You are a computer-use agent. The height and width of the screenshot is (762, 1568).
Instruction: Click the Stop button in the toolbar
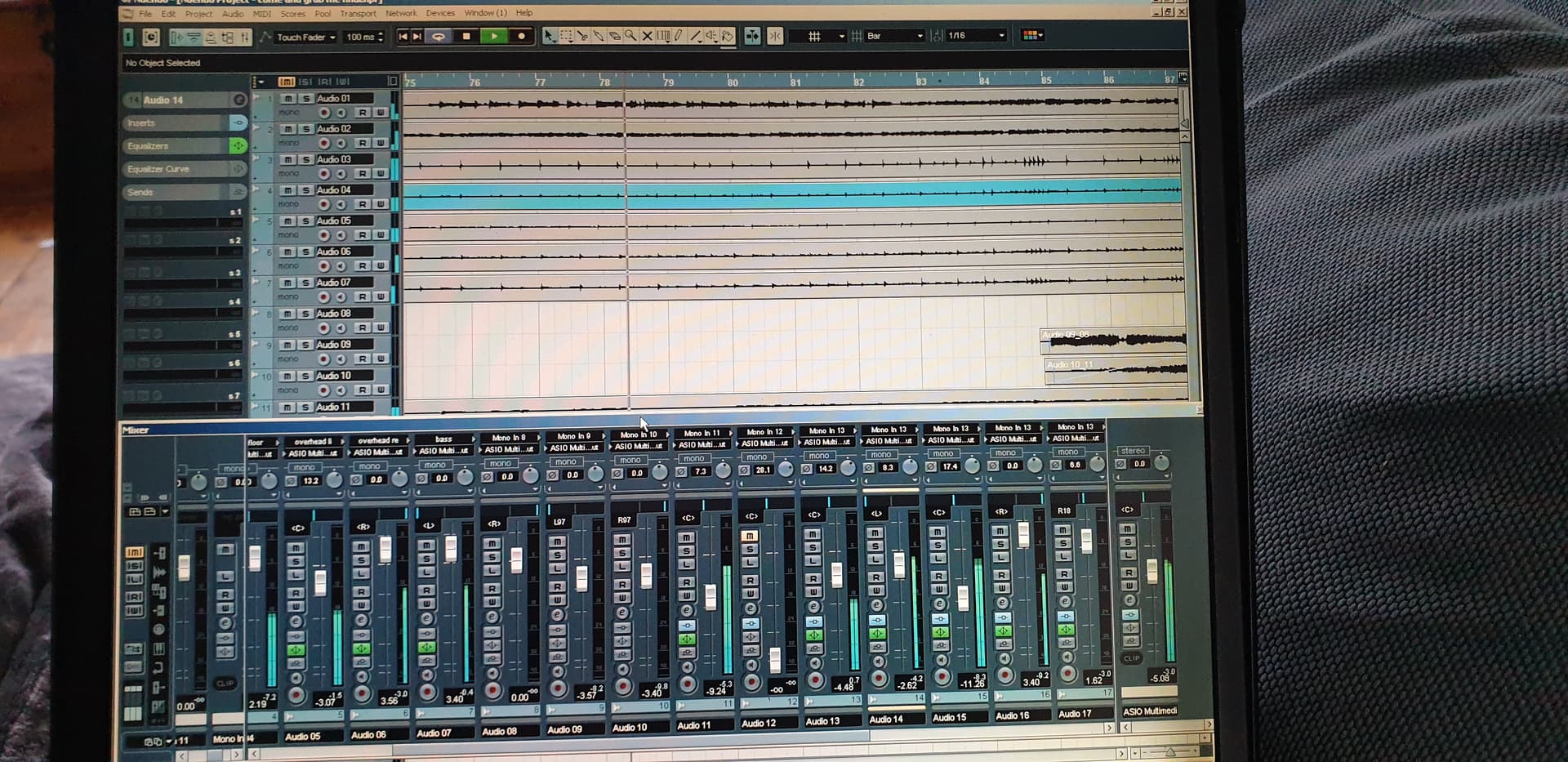pos(466,36)
